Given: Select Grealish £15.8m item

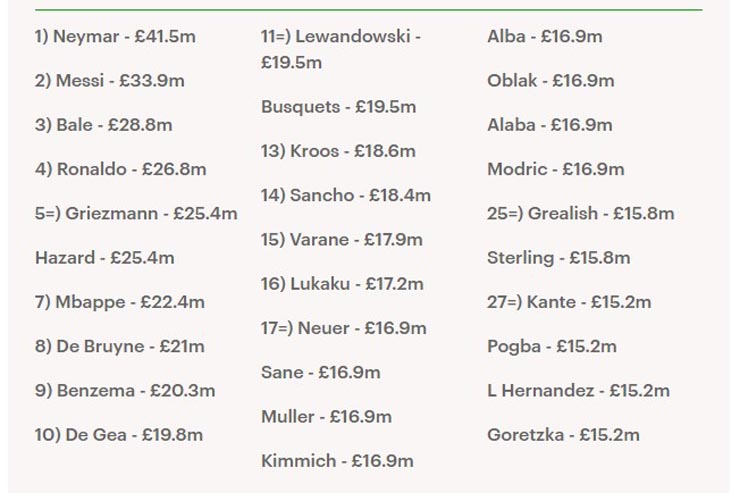Looking at the screenshot, I should [580, 213].
